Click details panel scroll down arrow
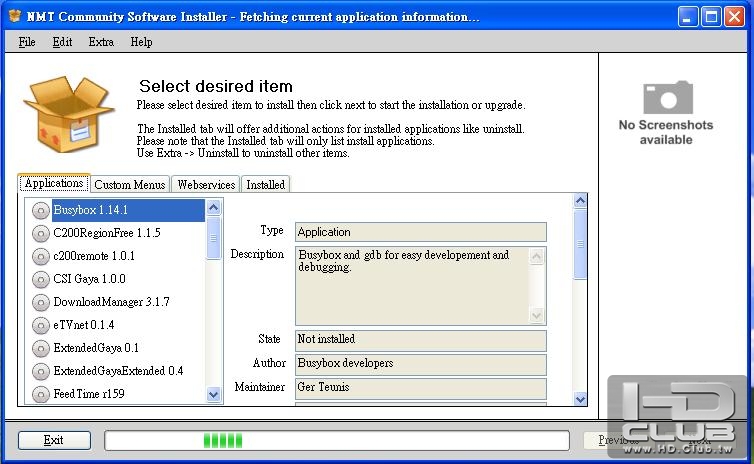Screen dimensions: 754x464 click(580, 399)
